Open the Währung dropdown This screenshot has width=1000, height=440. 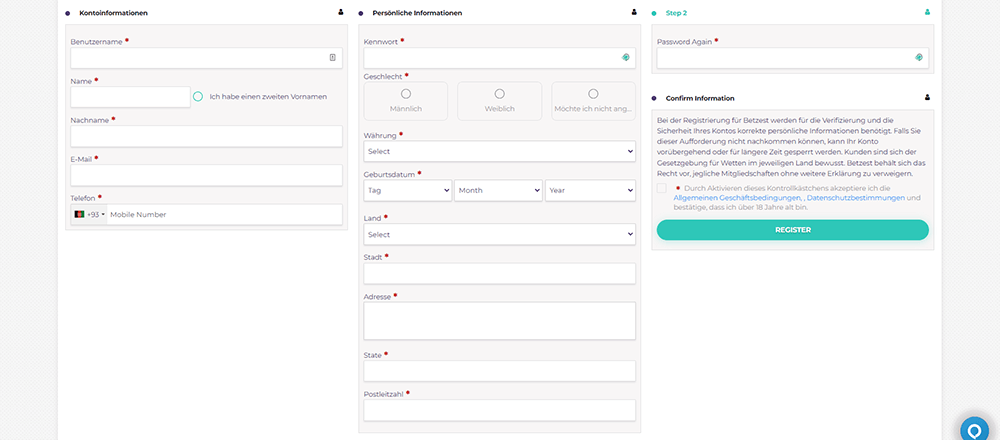(500, 151)
